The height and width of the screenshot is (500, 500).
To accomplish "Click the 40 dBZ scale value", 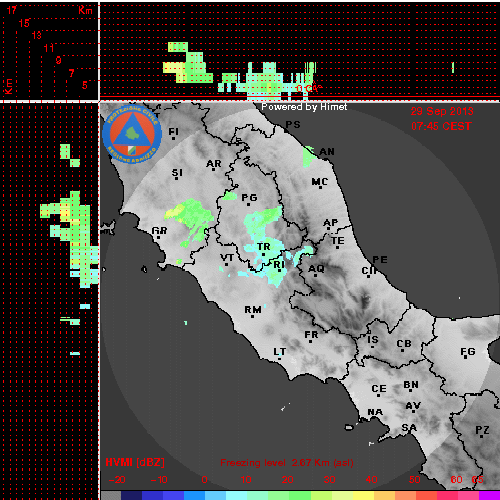I will point(371,480).
